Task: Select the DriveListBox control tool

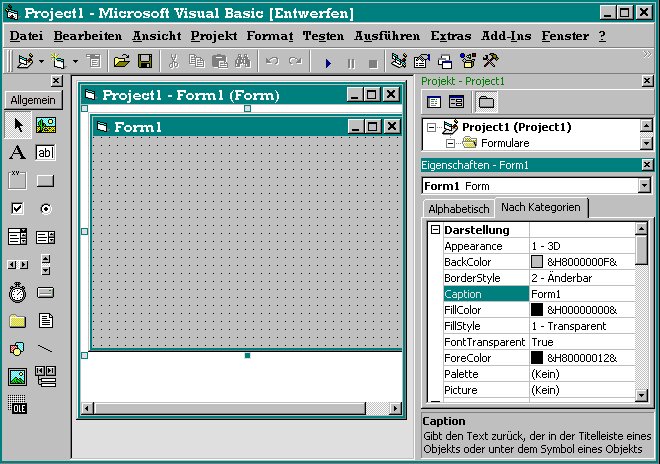Action: coord(45,292)
